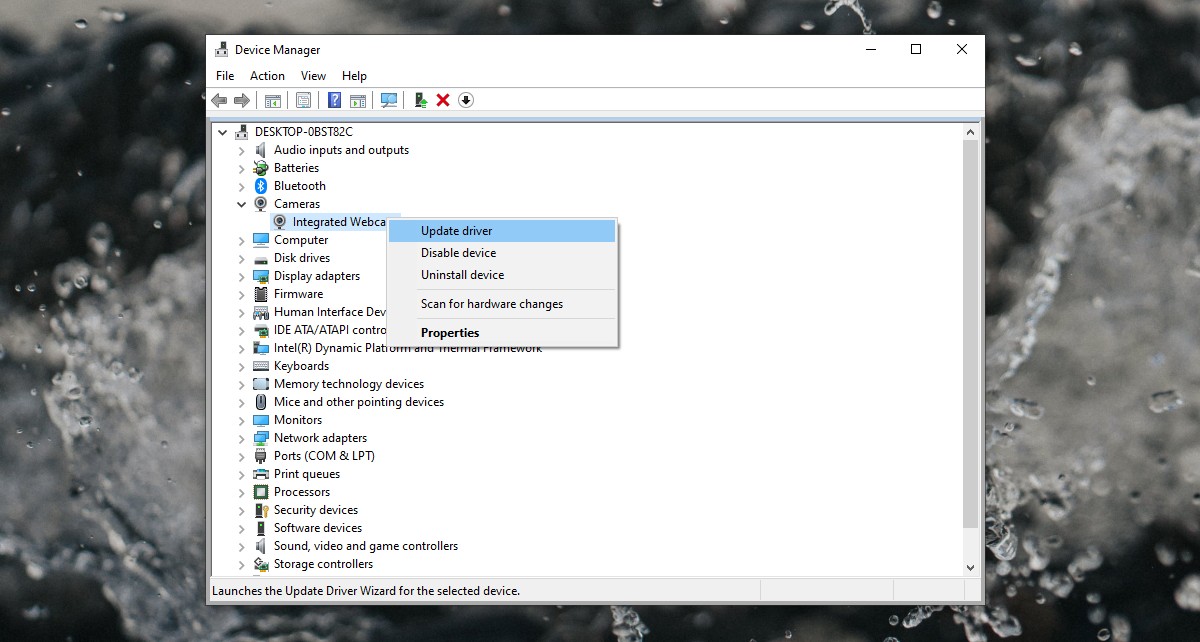The image size is (1200, 642).
Task: Click the Integrated Webcam device icon
Action: pyautogui.click(x=280, y=222)
